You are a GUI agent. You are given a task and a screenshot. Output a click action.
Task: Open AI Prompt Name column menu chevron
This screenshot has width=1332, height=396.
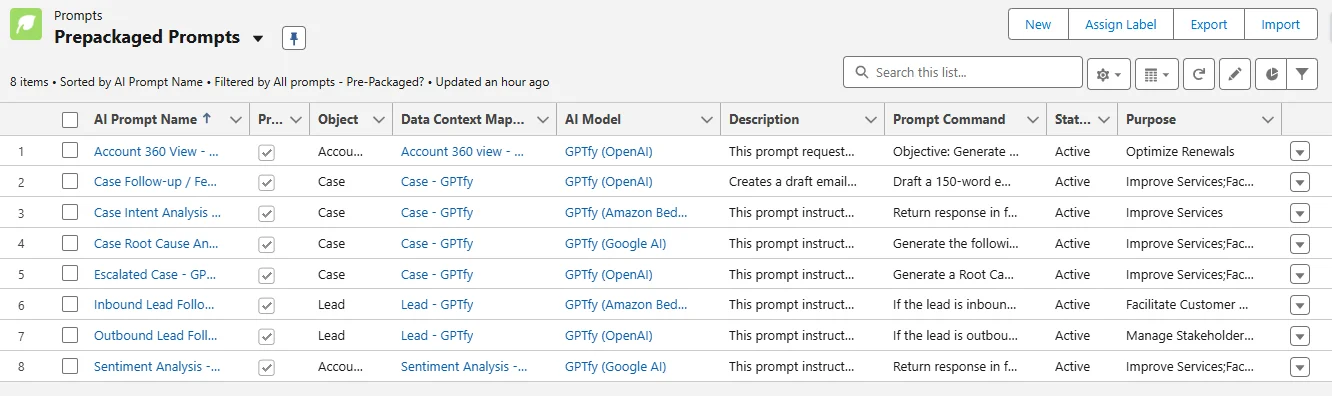coord(235,120)
